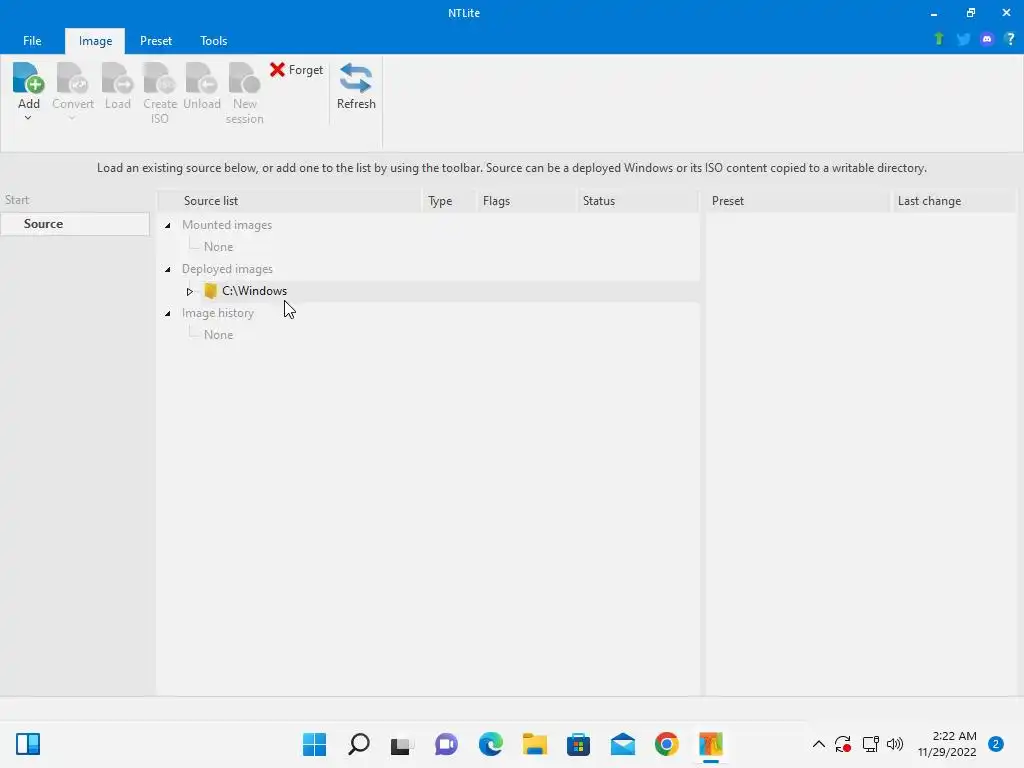
Task: Click the Last change column header
Action: click(x=954, y=200)
